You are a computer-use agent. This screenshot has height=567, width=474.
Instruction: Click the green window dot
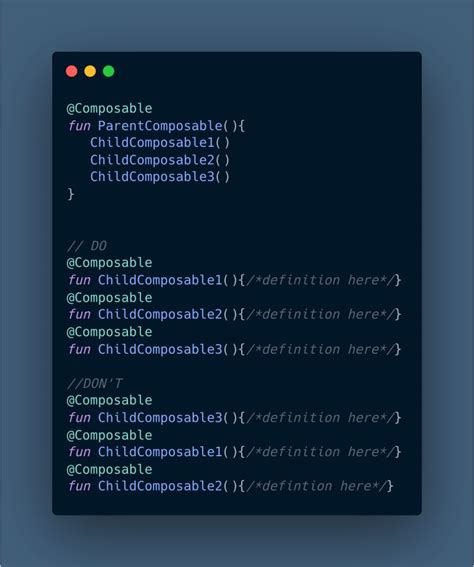108,71
